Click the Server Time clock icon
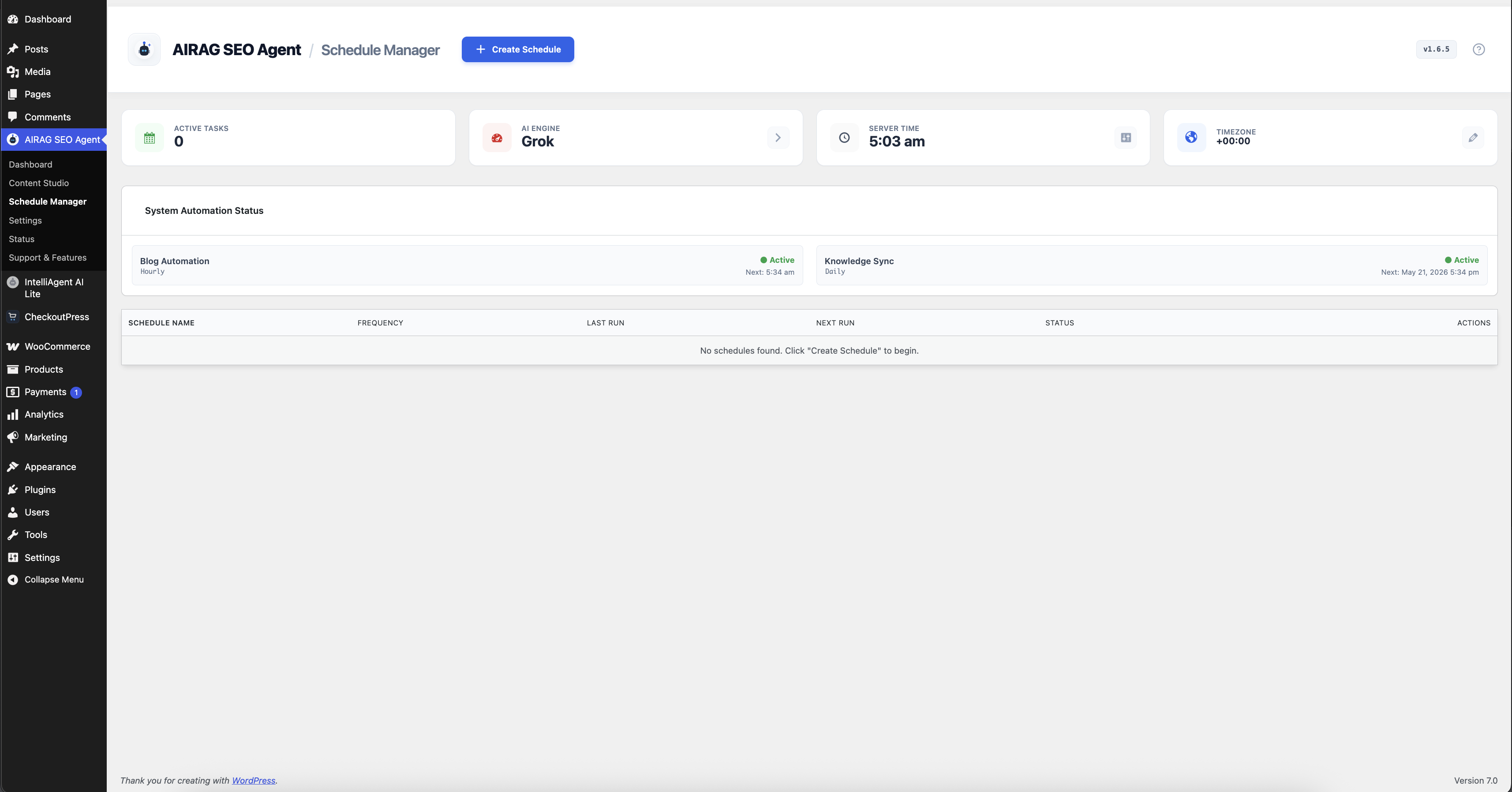The width and height of the screenshot is (1512, 792). coord(844,138)
